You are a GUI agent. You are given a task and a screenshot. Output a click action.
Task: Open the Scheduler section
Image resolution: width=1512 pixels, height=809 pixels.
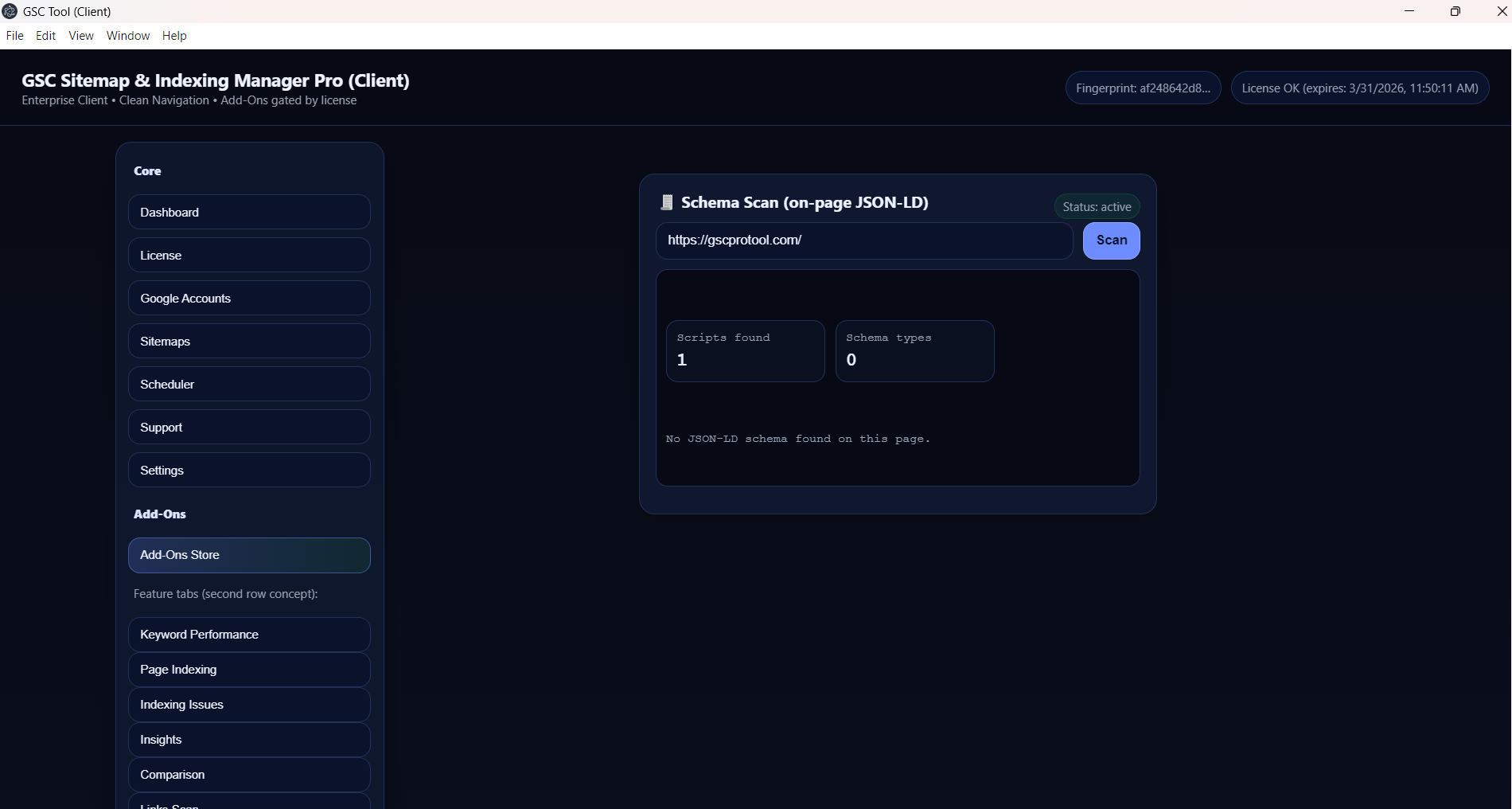(249, 385)
